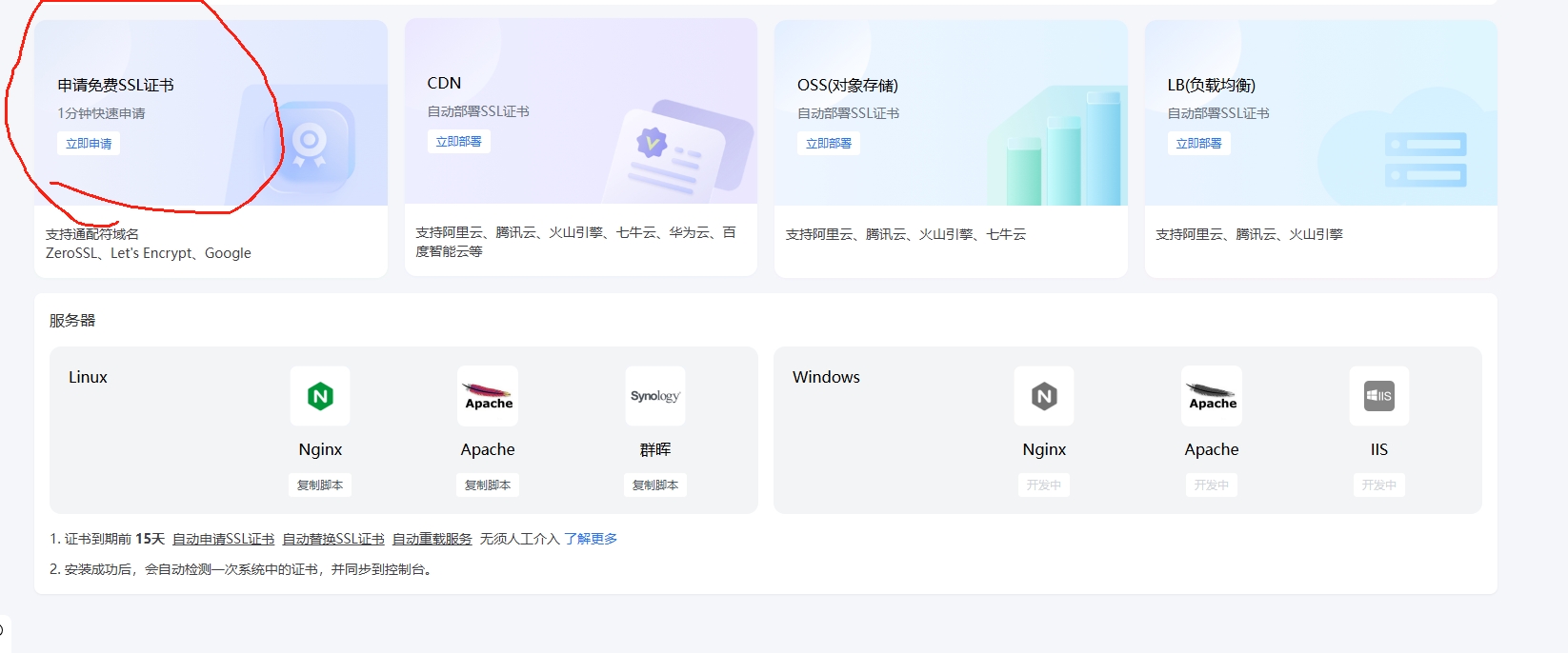Click CDN providers text mentioning 华为云
This screenshot has height=653, width=1568.
coord(575,242)
